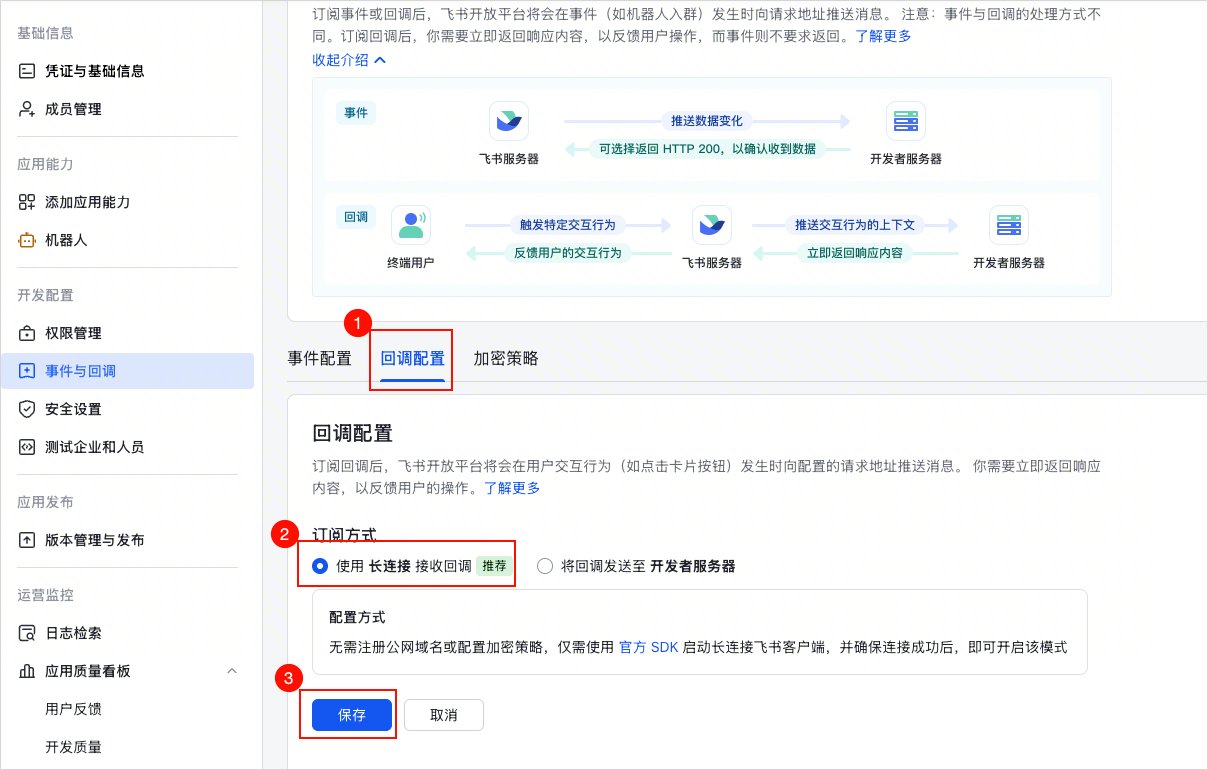Click the 添加应用能力 grid icon
This screenshot has width=1208, height=770.
point(27,202)
